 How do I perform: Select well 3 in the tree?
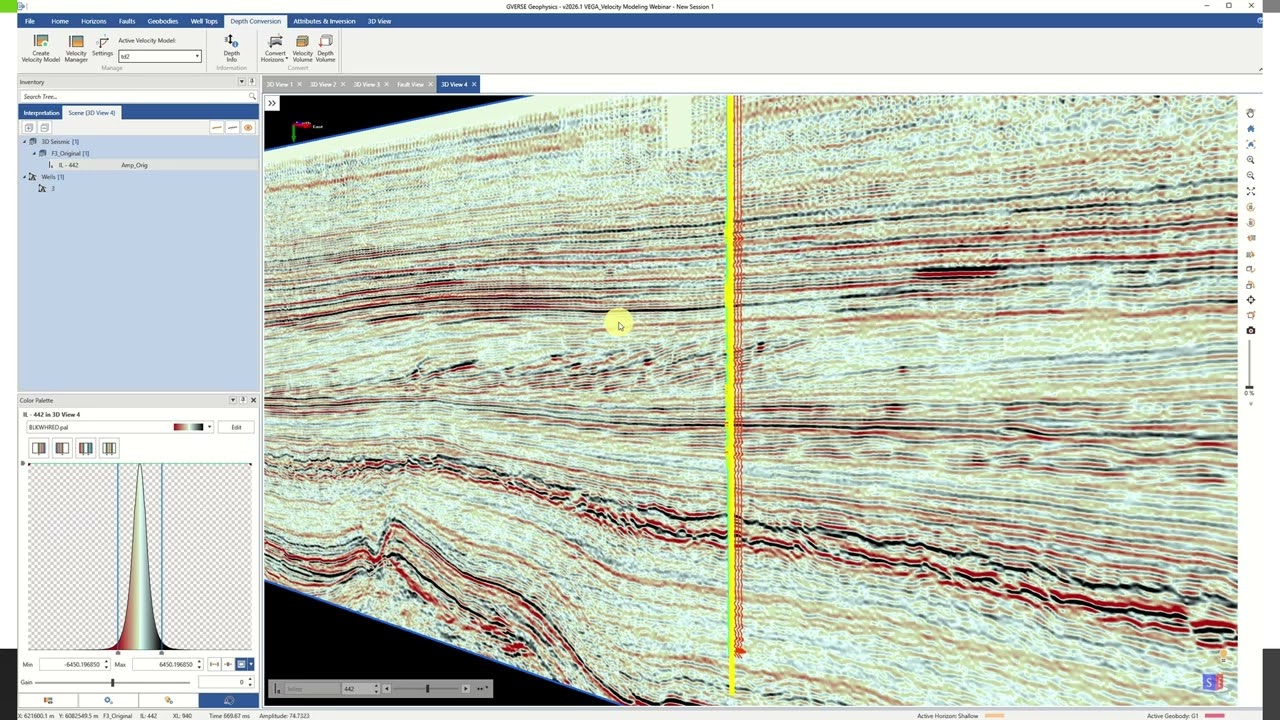52,188
